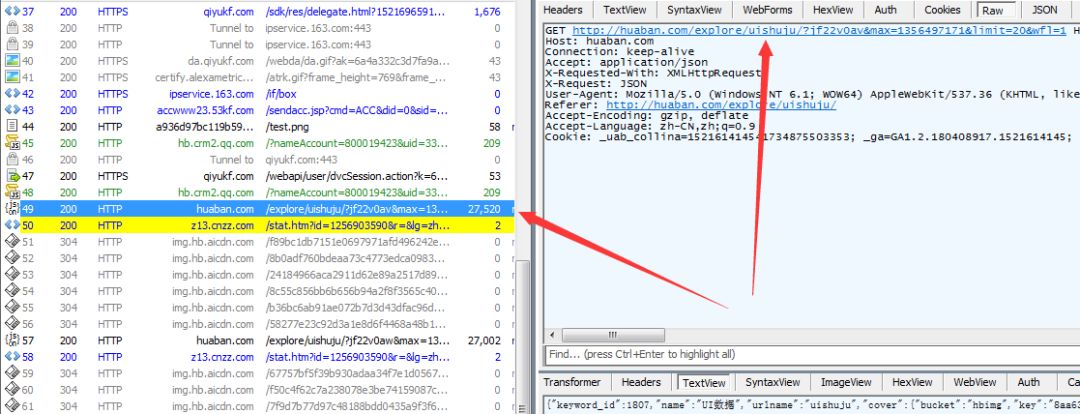Screen dimensions: 1080x414
Task: Click the cached icon of session 52
Action: coord(12,258)
